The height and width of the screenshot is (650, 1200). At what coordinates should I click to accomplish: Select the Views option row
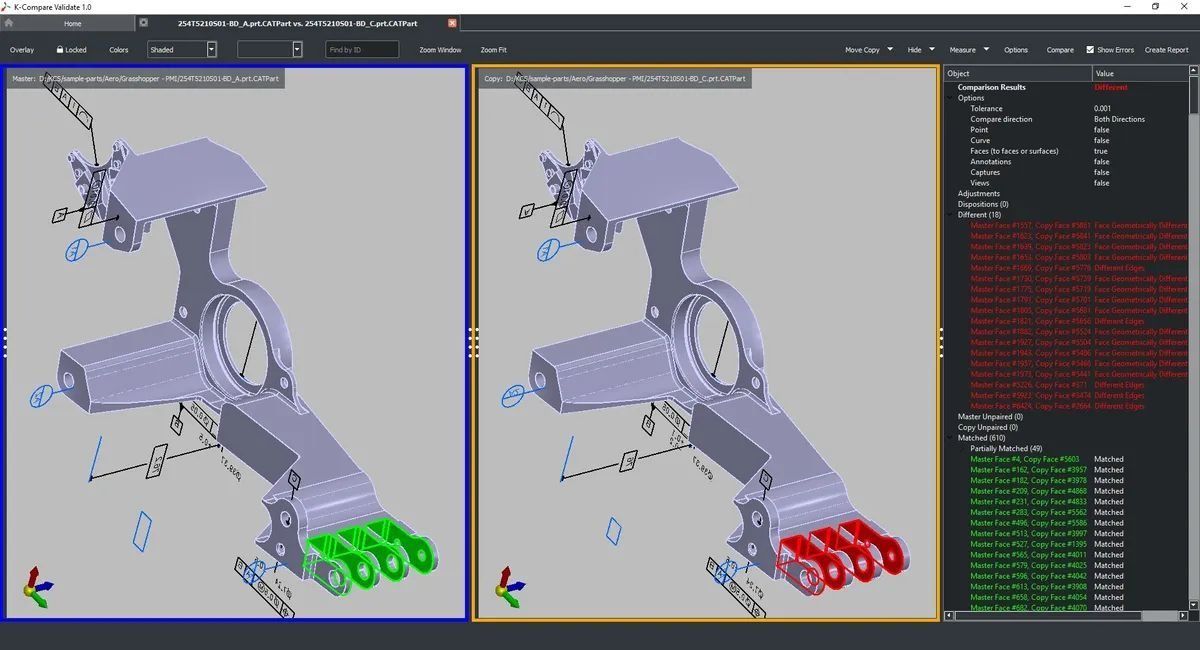click(x=1066, y=183)
